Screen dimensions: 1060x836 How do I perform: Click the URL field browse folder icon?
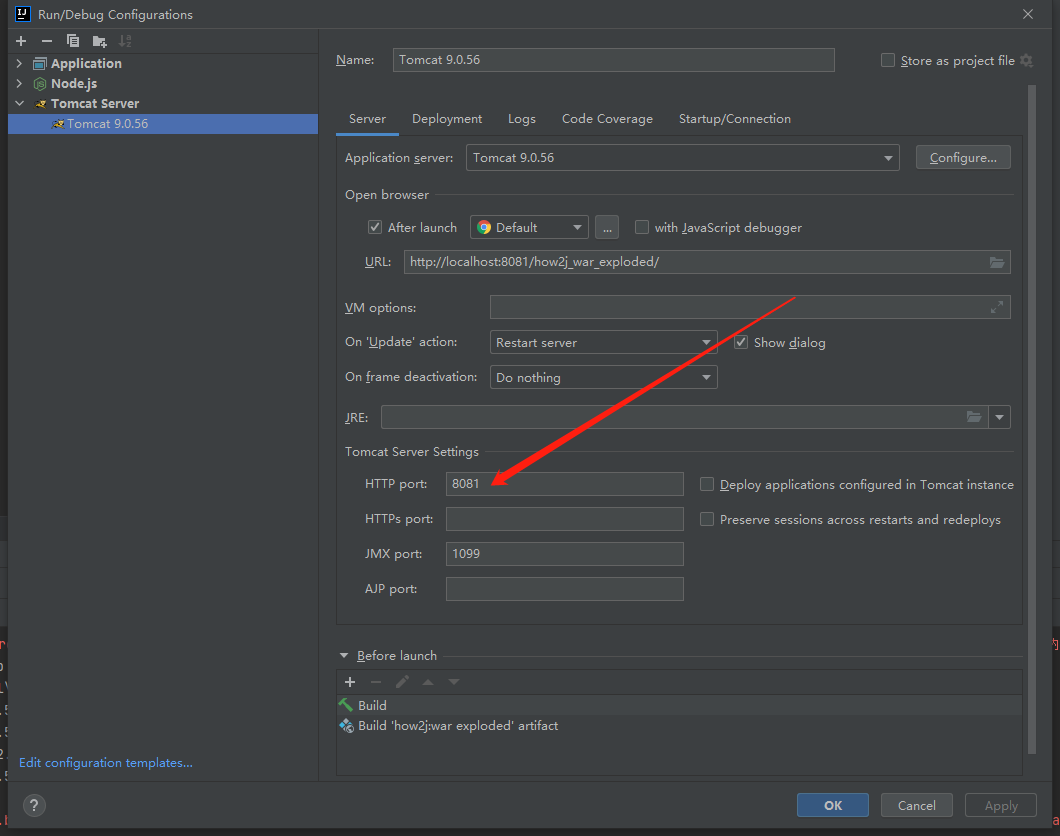996,262
